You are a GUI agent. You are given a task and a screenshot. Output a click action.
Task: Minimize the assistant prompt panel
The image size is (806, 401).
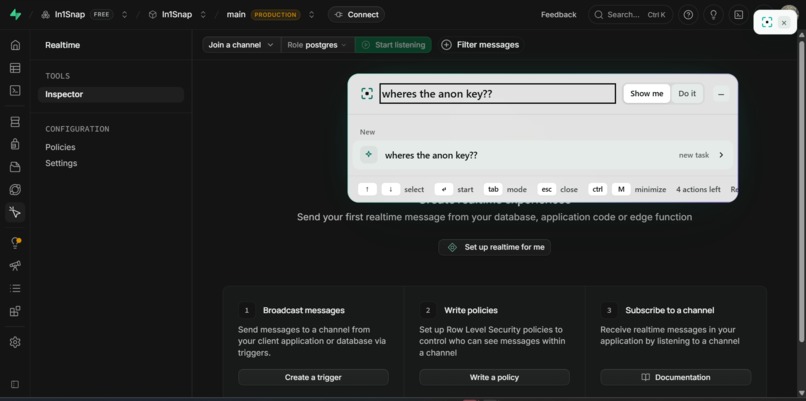[721, 94]
